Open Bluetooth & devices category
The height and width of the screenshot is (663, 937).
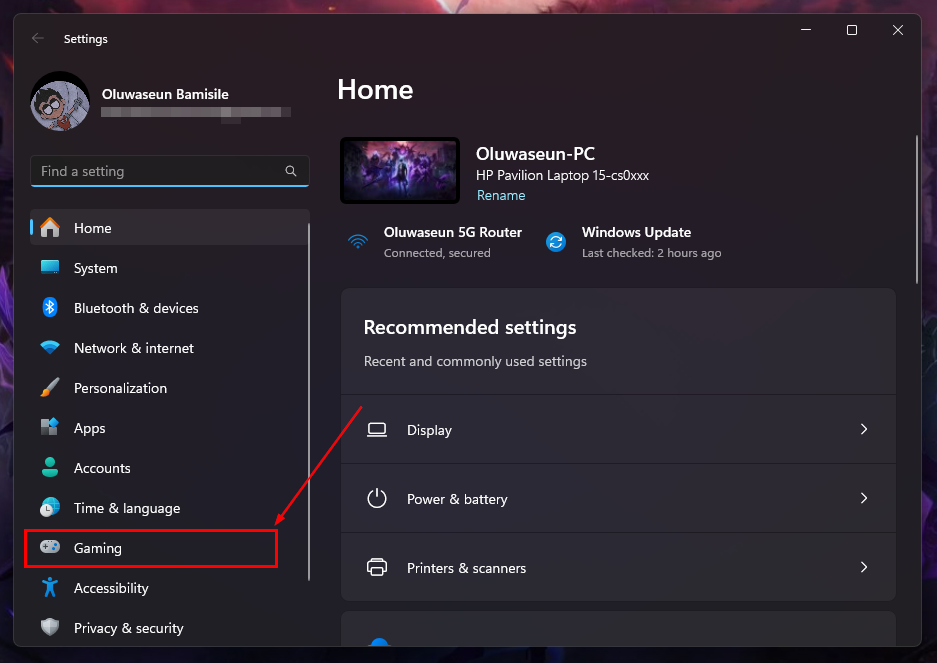170,308
